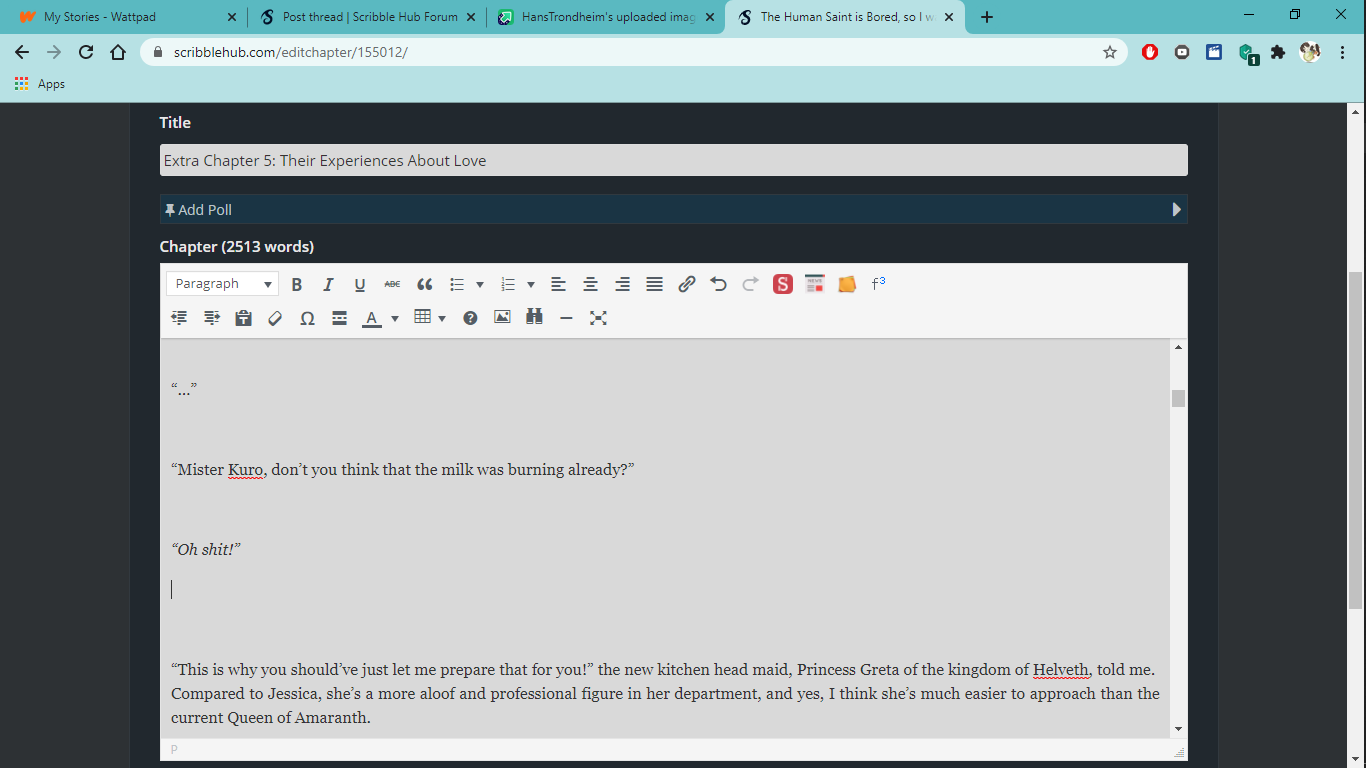Apply italic formatting
Image resolution: width=1366 pixels, height=768 pixels.
pyautogui.click(x=328, y=284)
